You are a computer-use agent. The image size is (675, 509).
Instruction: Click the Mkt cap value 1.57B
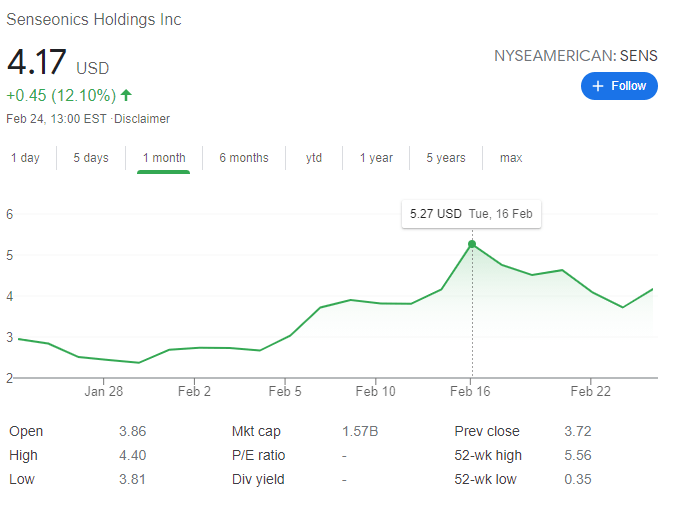[x=360, y=431]
